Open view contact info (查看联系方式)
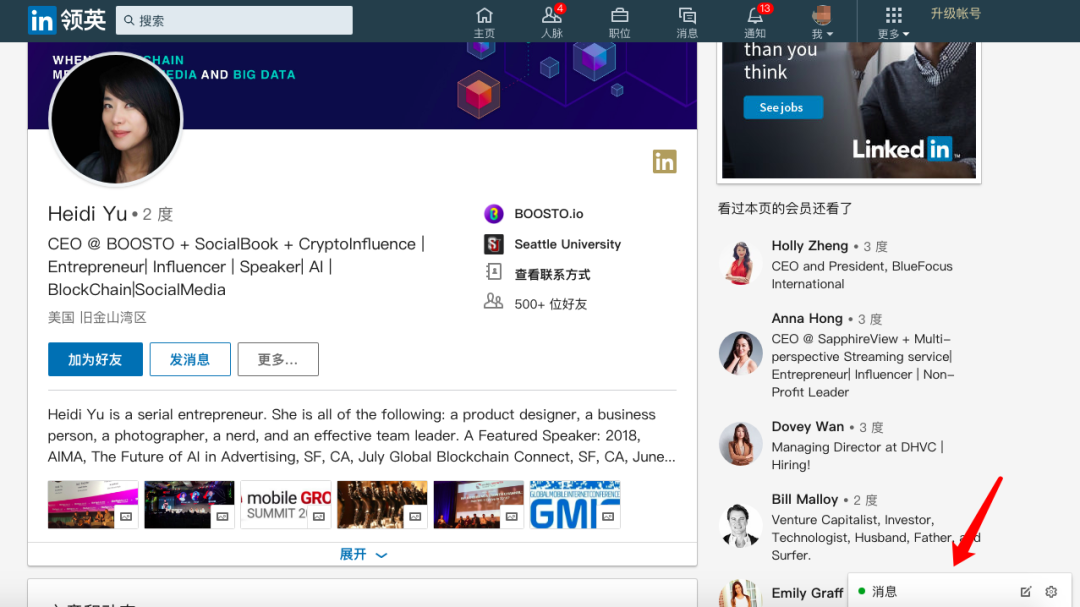This screenshot has width=1080, height=607. (x=552, y=274)
